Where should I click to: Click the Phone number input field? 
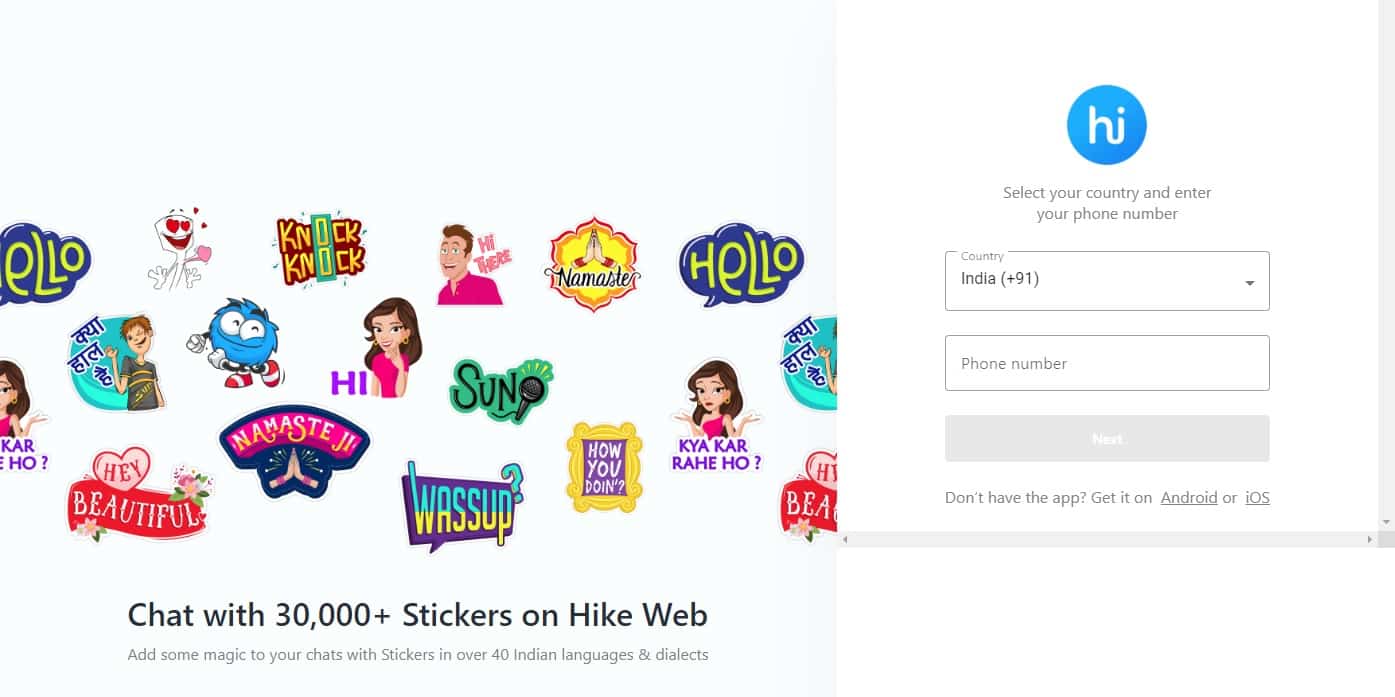[x=1106, y=362]
